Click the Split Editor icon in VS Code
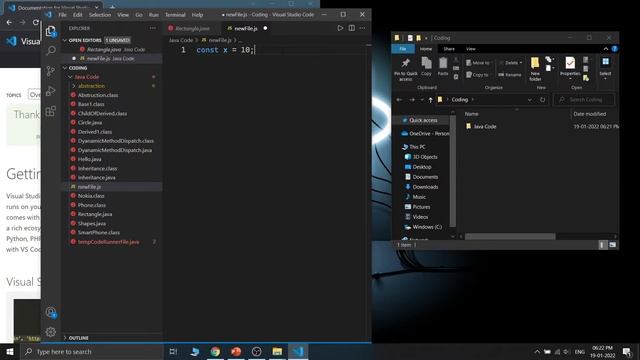 (351, 28)
